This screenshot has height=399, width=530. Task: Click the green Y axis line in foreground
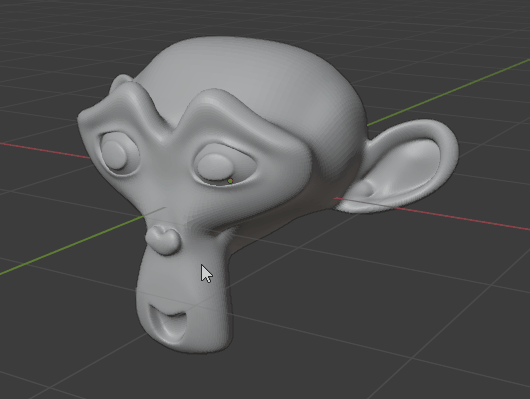point(71,244)
